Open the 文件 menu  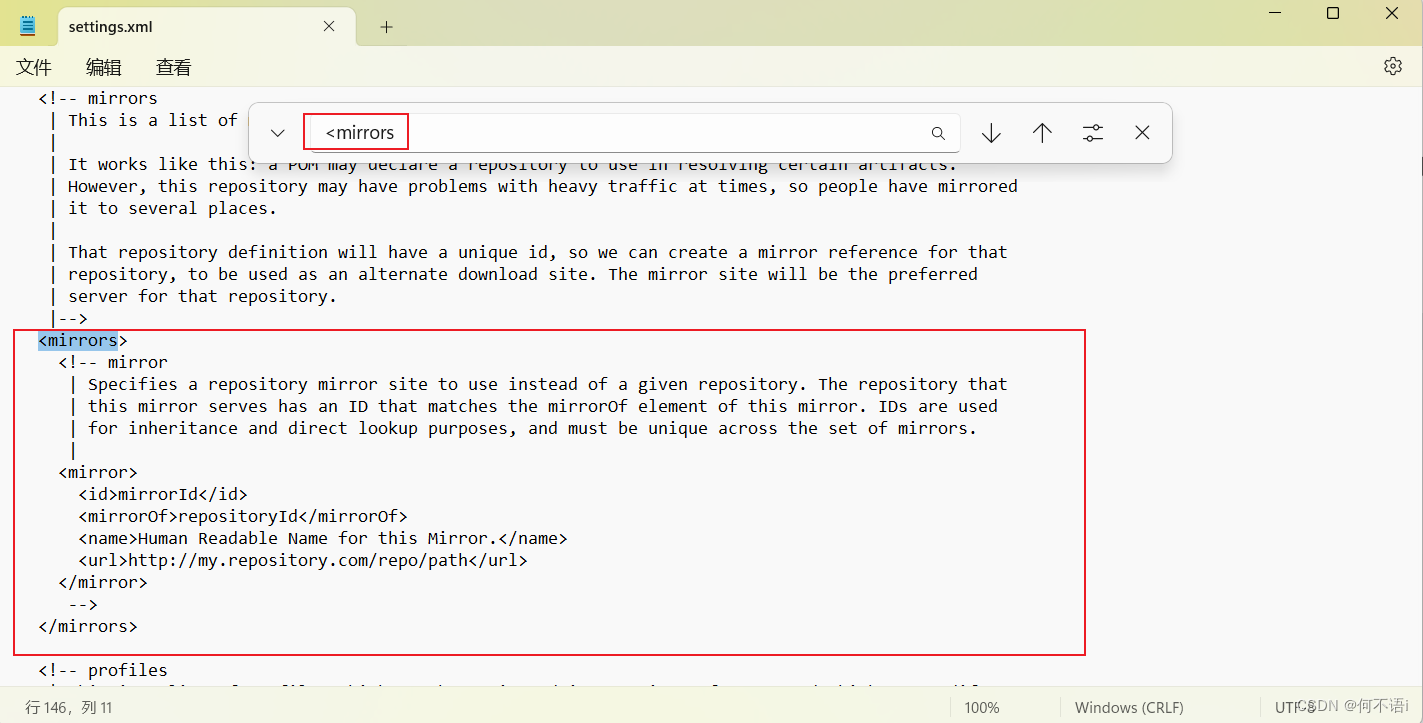coord(34,67)
